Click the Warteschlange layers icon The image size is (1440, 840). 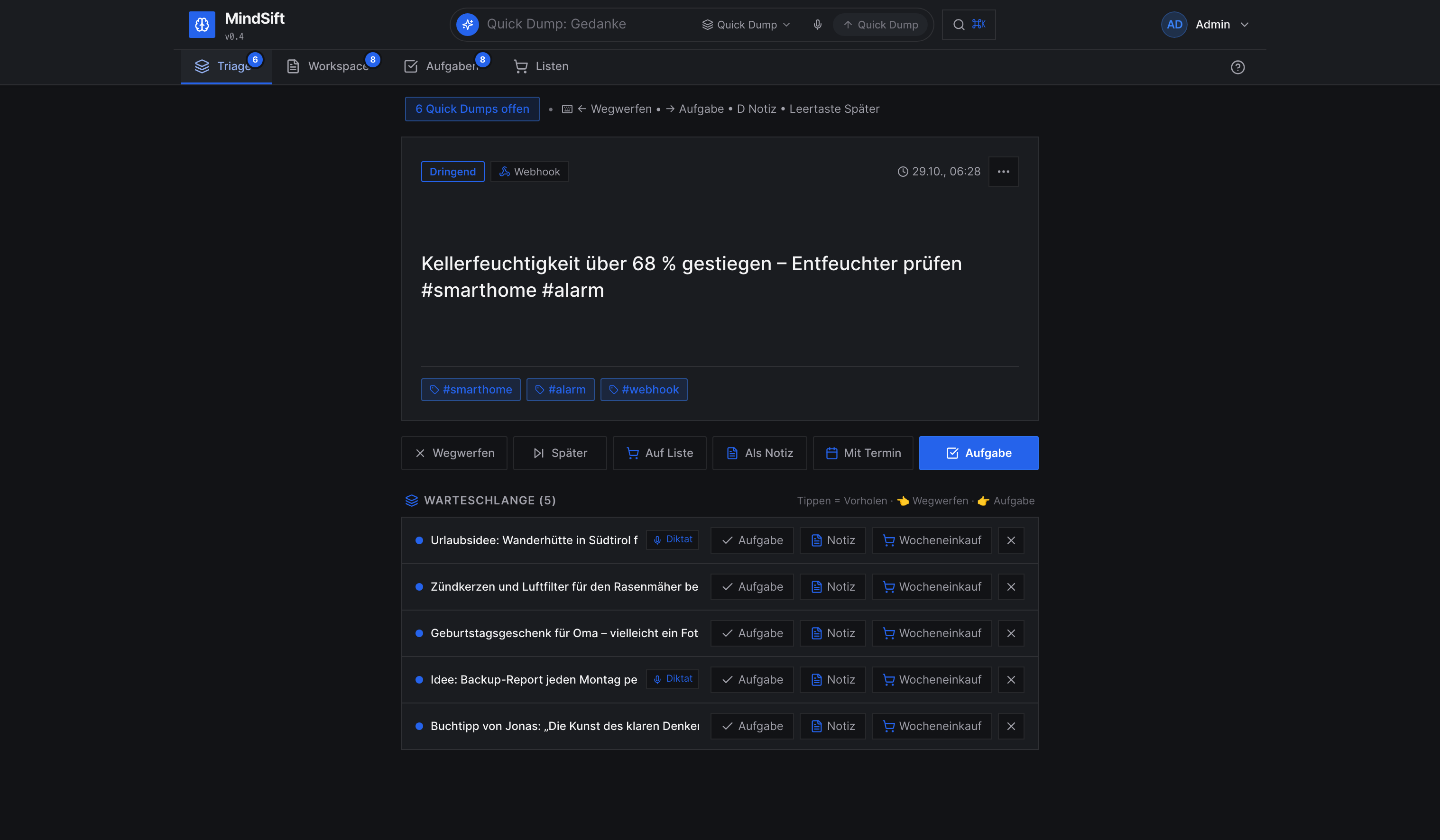coord(411,500)
